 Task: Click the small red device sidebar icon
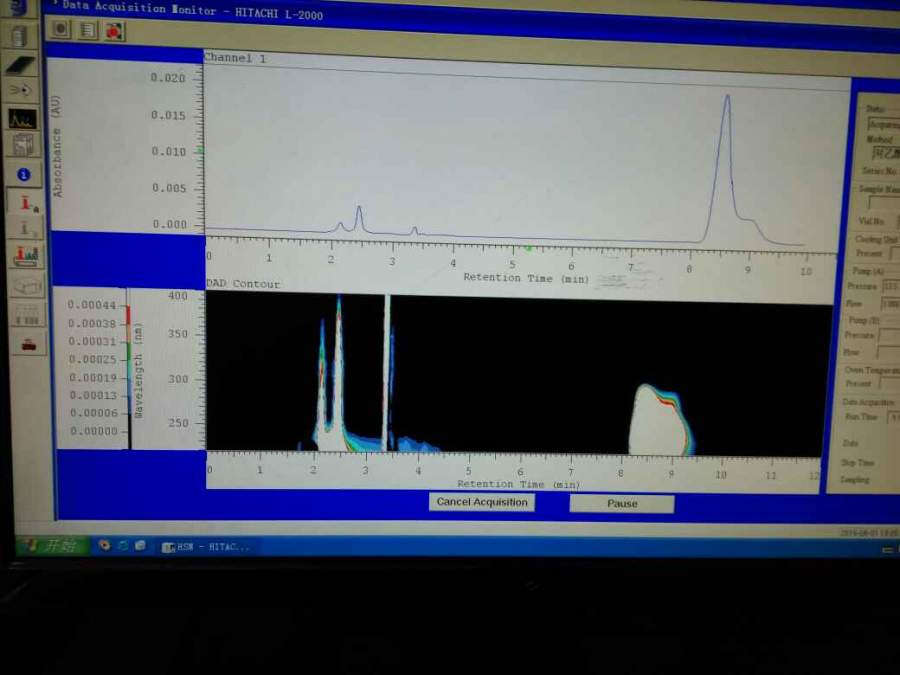(x=29, y=344)
